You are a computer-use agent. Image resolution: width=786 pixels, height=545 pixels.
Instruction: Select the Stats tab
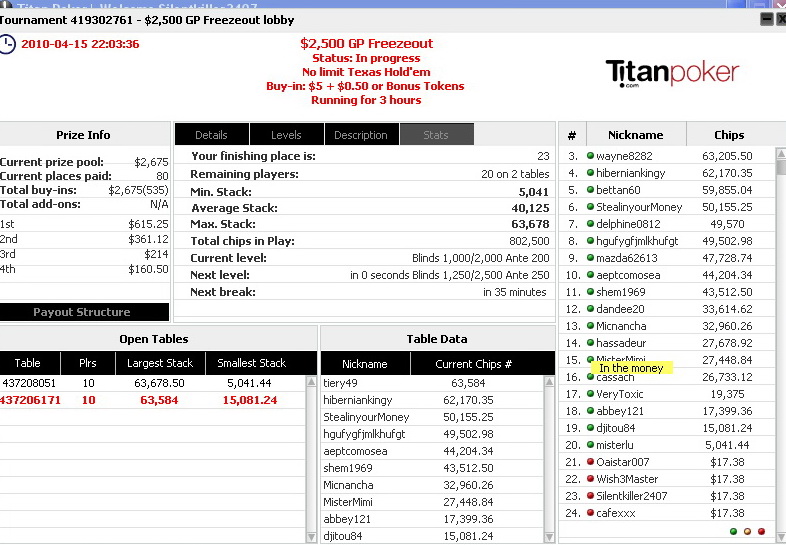436,135
